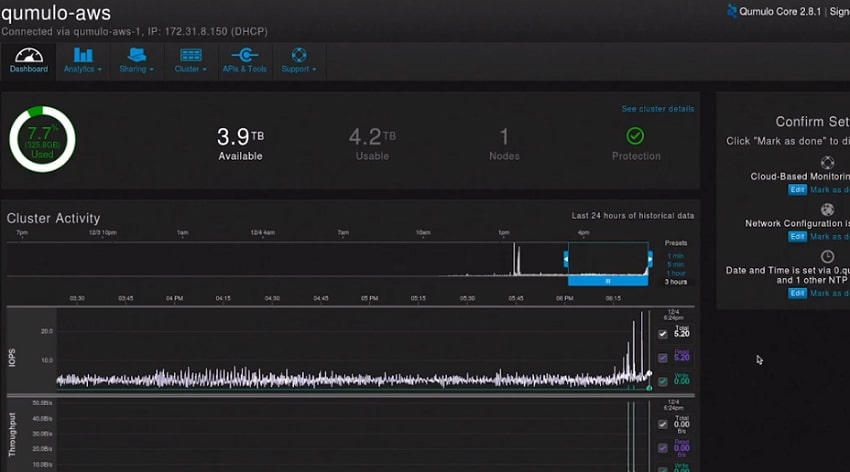Select the 1 min preset
The width and height of the screenshot is (850, 472).
click(675, 256)
